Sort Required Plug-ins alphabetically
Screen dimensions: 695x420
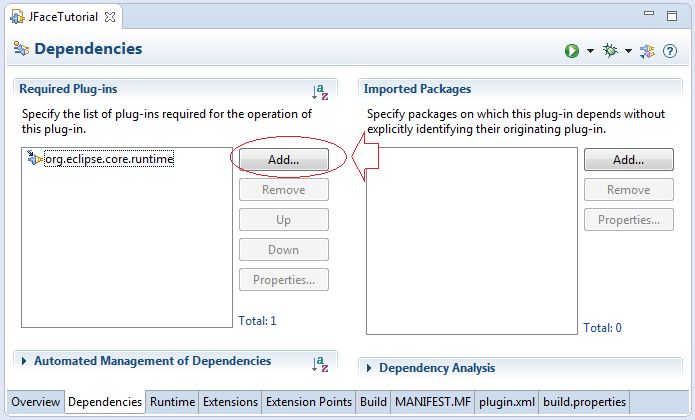pyautogui.click(x=320, y=92)
